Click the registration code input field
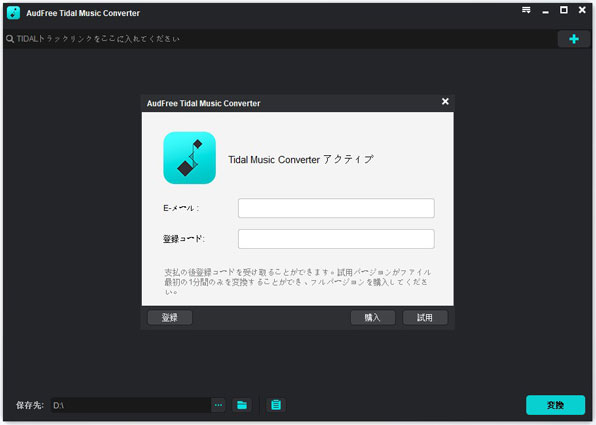 (x=336, y=239)
